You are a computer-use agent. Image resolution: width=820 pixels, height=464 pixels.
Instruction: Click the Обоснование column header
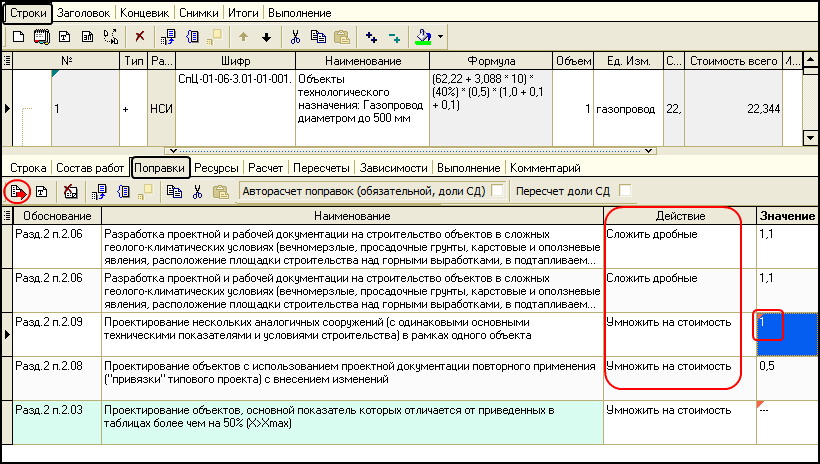pos(56,216)
